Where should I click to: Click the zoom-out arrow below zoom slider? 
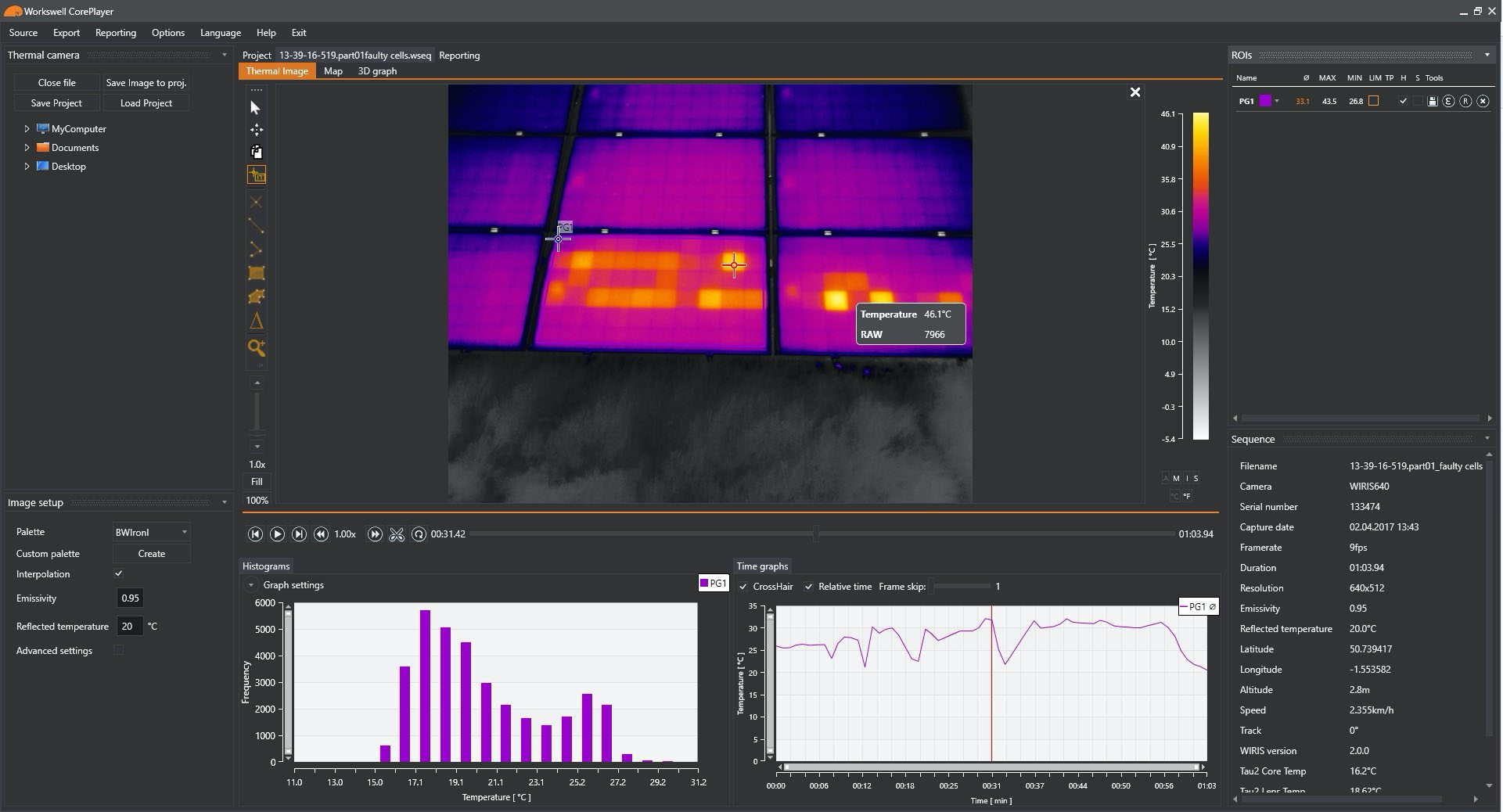[257, 447]
